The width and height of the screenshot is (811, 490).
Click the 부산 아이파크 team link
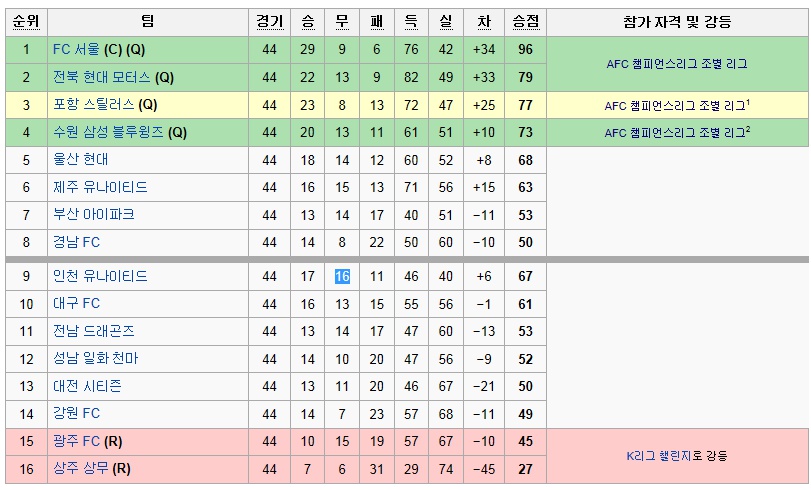[94, 215]
